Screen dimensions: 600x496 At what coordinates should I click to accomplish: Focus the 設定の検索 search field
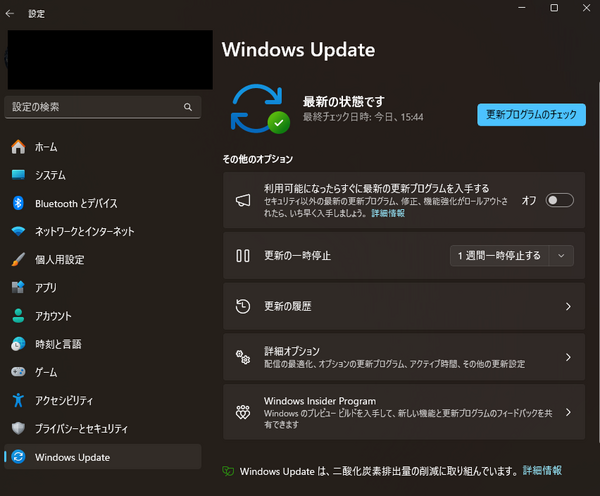point(103,107)
